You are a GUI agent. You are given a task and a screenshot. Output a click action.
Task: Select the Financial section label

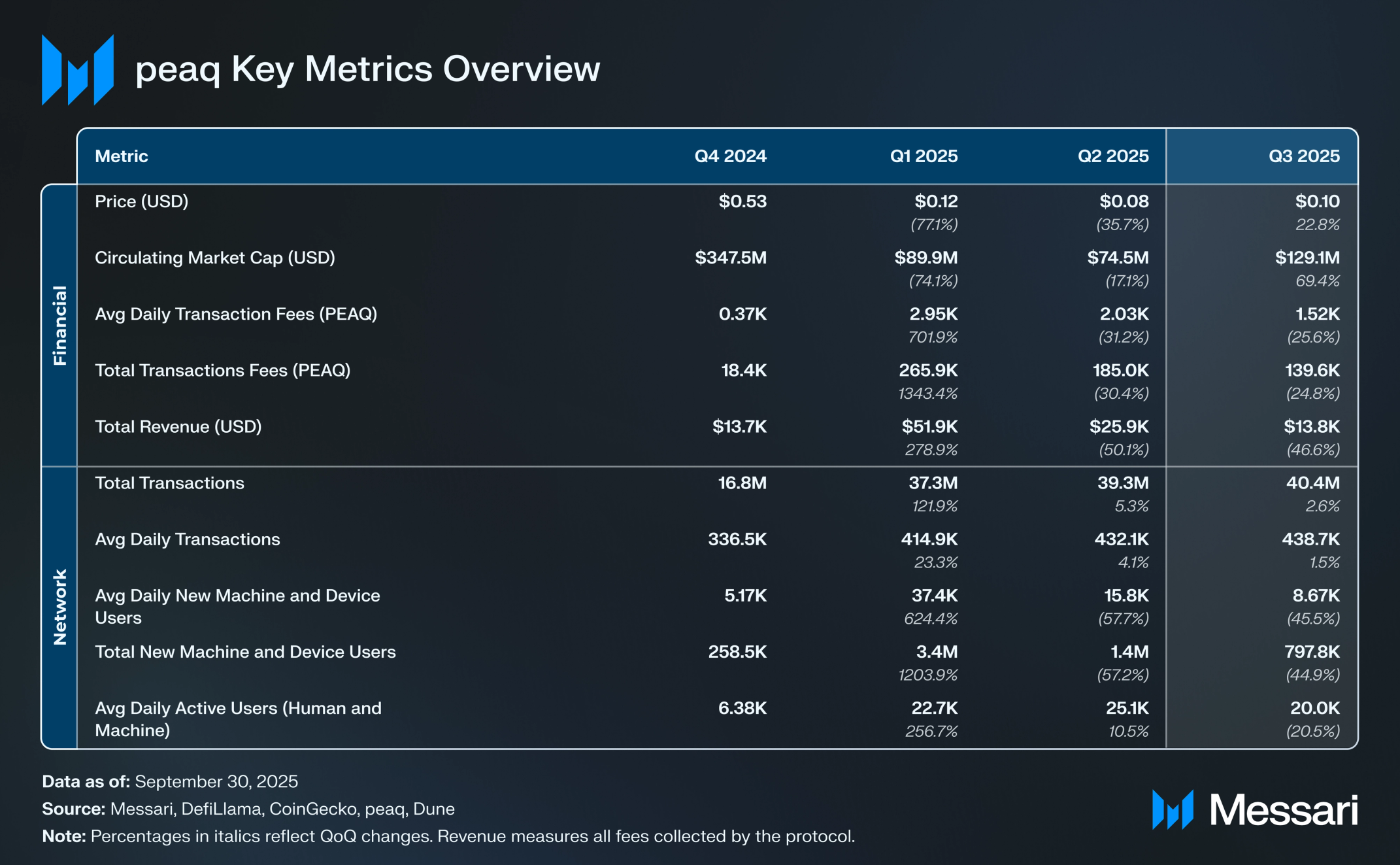point(59,326)
